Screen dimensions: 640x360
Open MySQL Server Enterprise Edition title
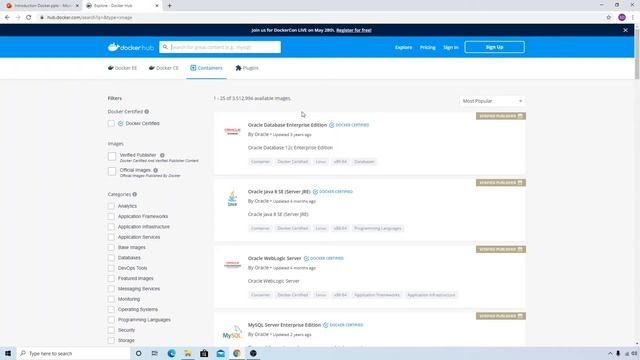click(284, 325)
